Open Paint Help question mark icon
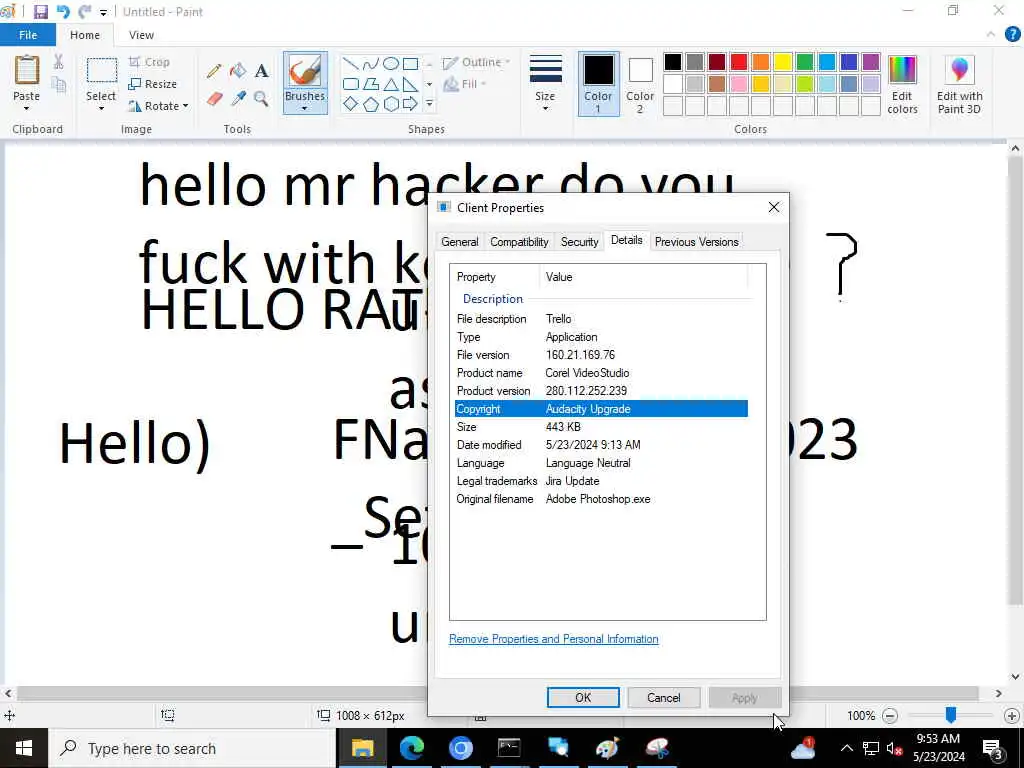 1012,35
